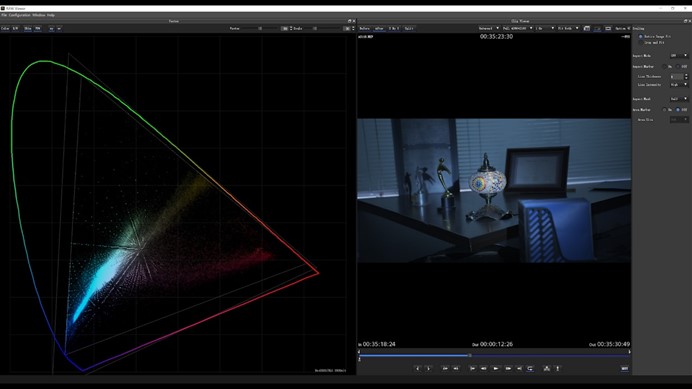Open the Full 4096x2160 resolution dropdown
The width and height of the screenshot is (692, 389).
click(x=517, y=28)
